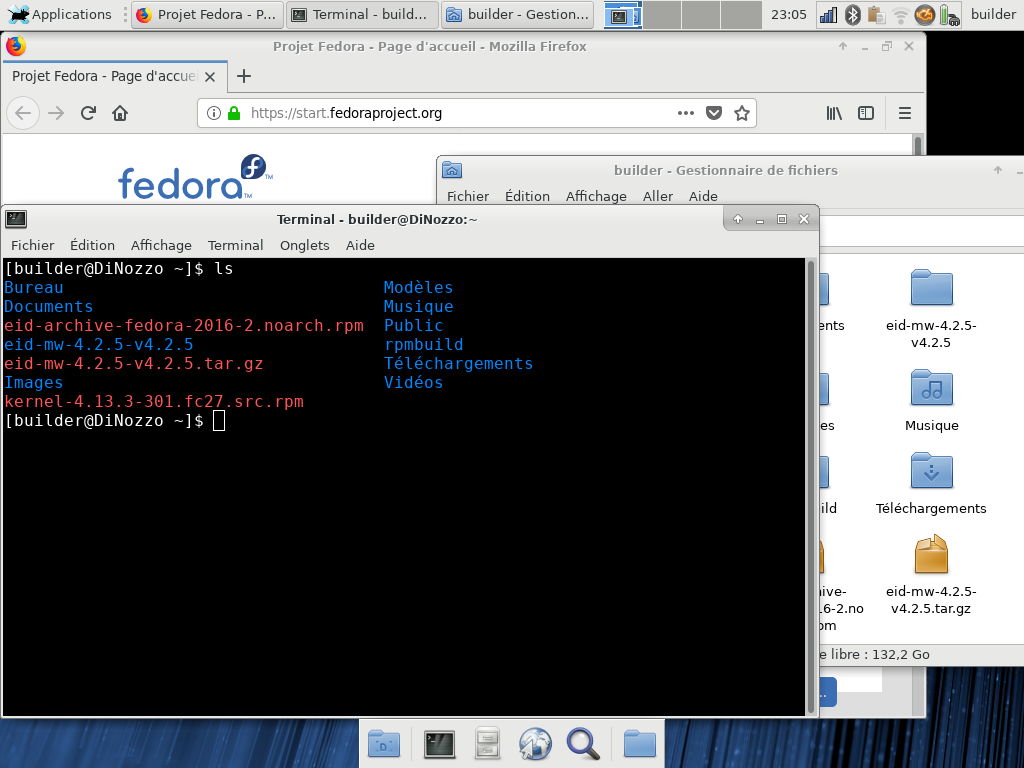Click Téléchargements in terminal output

458,364
